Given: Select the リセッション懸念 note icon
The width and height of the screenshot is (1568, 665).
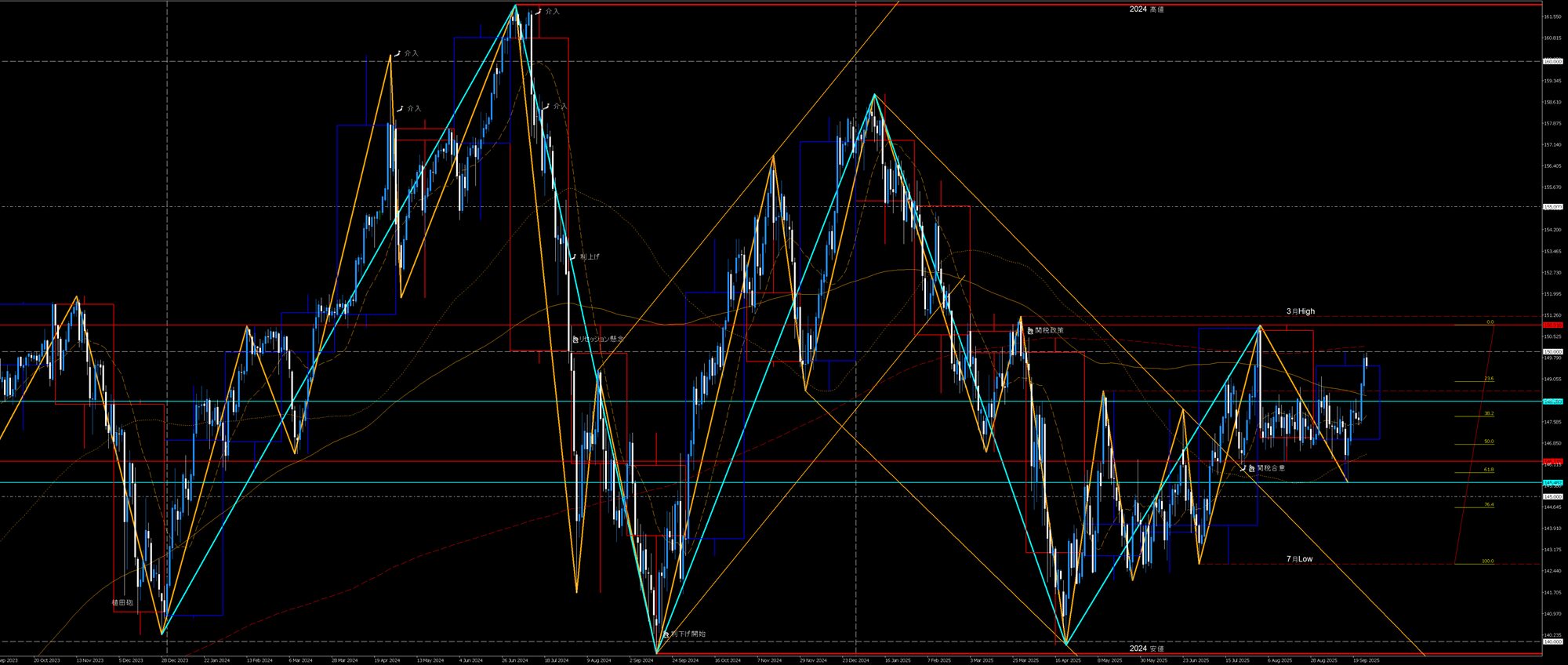Looking at the screenshot, I should pyautogui.click(x=575, y=339).
